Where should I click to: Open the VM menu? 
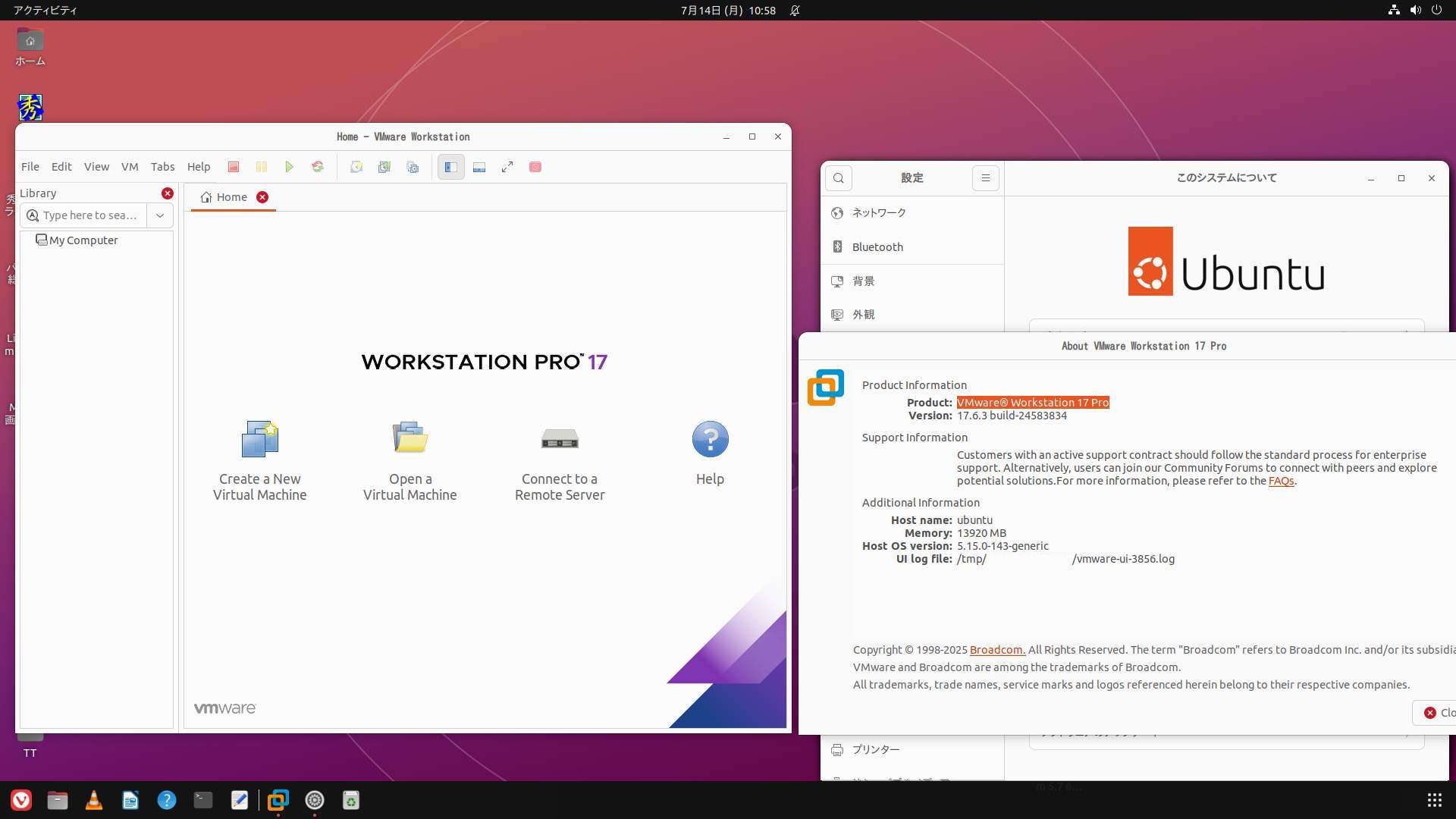(130, 167)
